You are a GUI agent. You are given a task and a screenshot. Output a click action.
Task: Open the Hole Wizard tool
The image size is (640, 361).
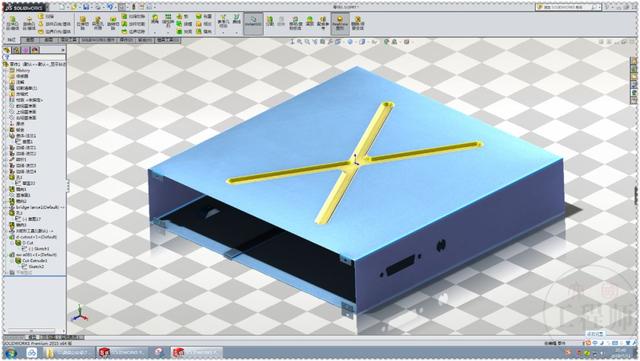(98, 23)
